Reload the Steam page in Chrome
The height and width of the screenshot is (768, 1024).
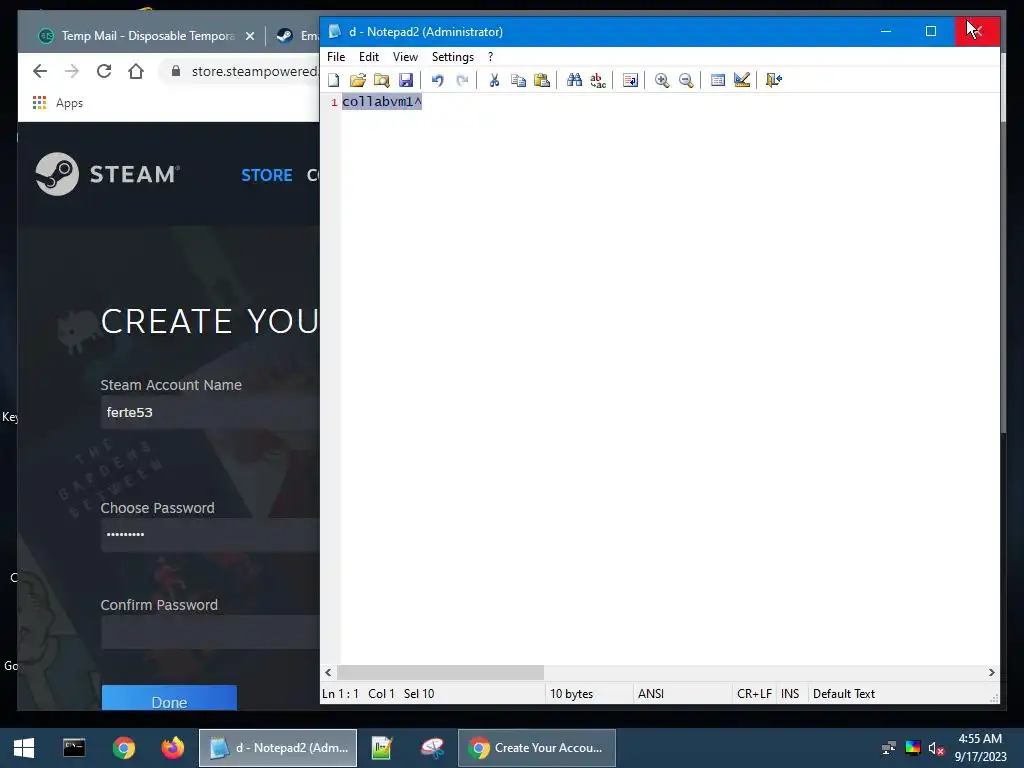coord(104,71)
